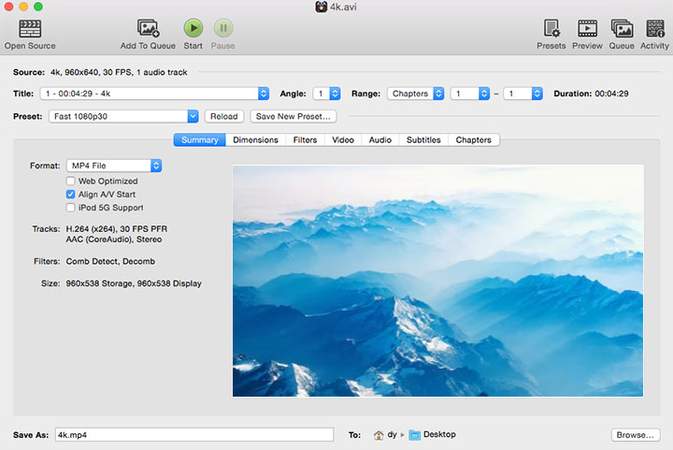Viewport: 673px width, 450px height.
Task: Switch to the Filters tab
Action: 305,140
